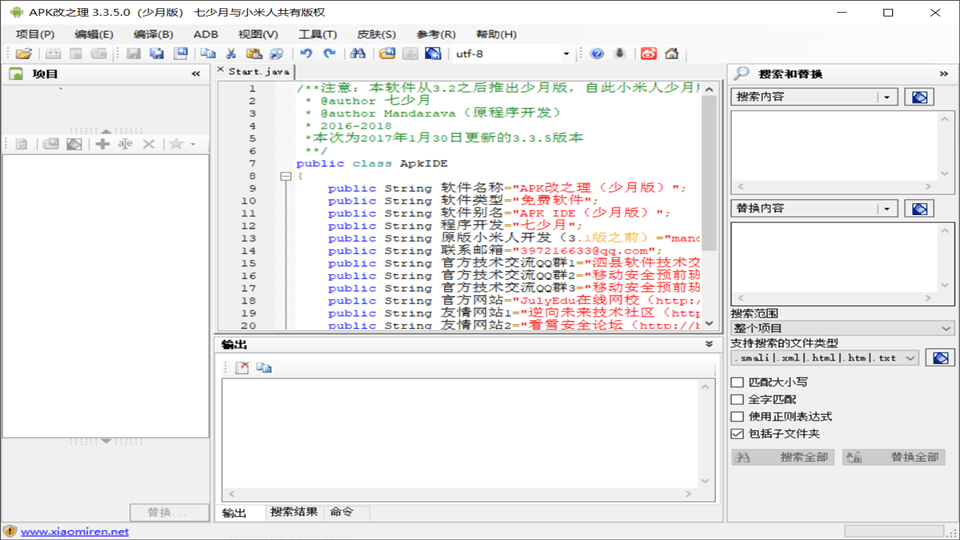Click the save all disks icon
Viewport: 960px width, 540px height.
(157, 54)
